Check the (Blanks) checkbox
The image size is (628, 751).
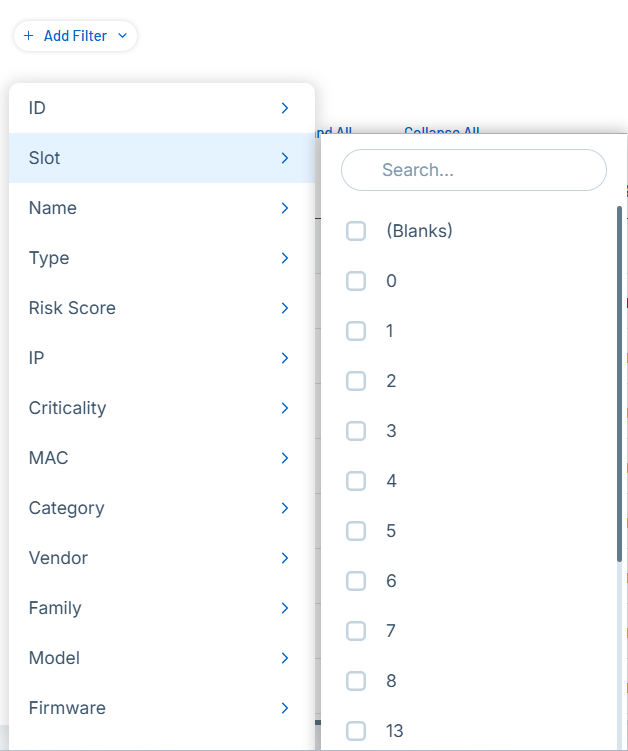356,231
